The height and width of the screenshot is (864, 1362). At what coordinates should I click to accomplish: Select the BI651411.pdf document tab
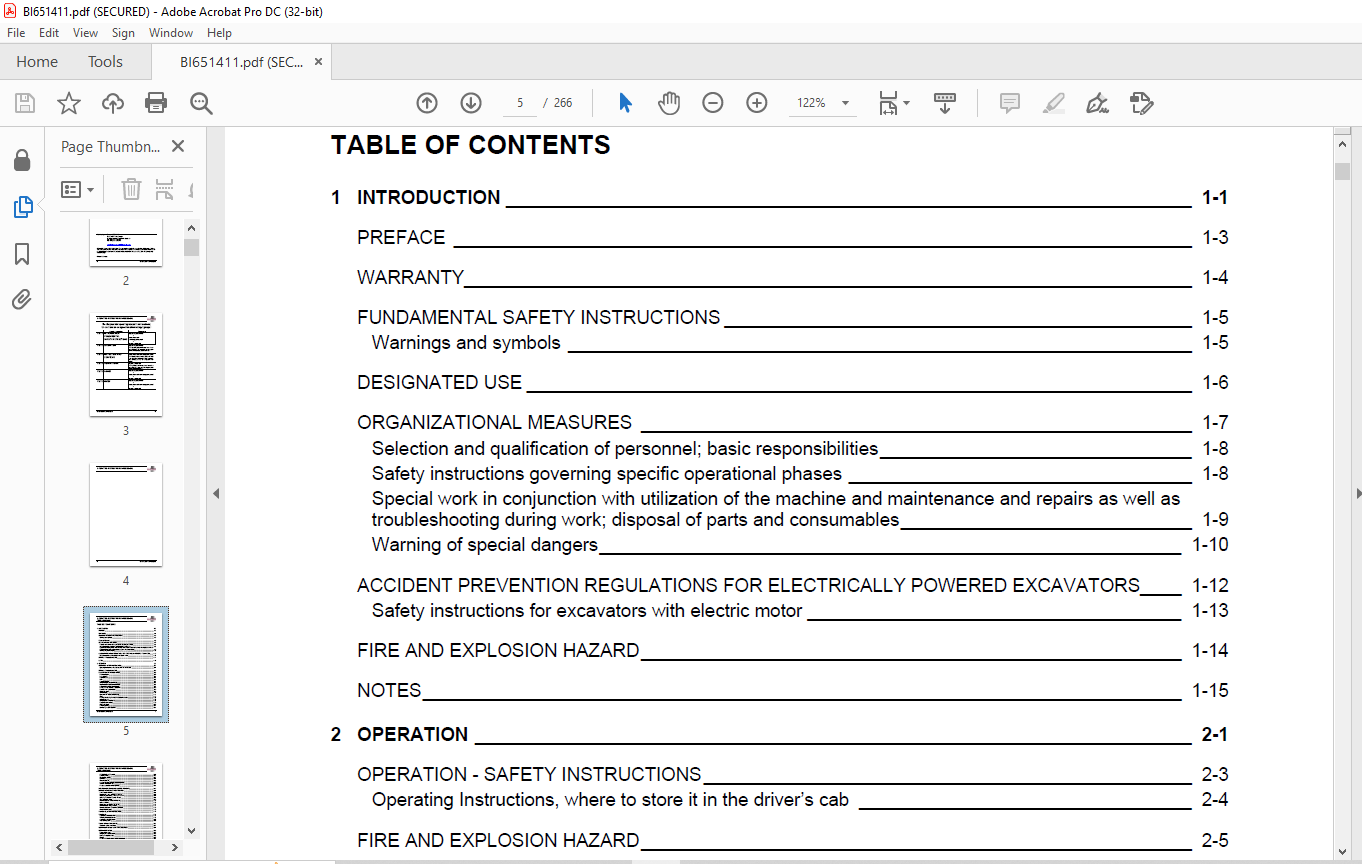[240, 62]
